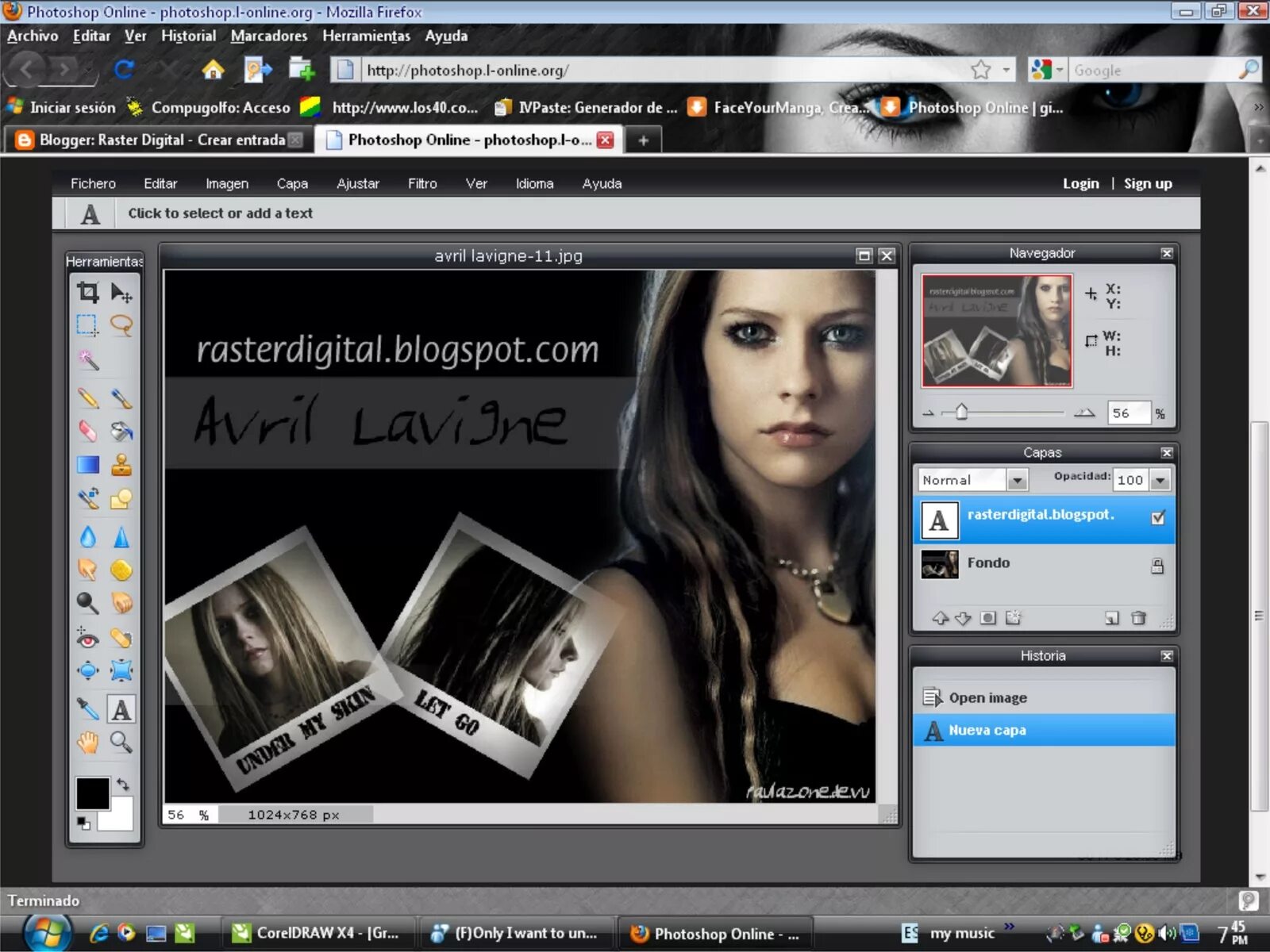Image resolution: width=1270 pixels, height=952 pixels.
Task: Click the Login link
Action: click(x=1081, y=183)
